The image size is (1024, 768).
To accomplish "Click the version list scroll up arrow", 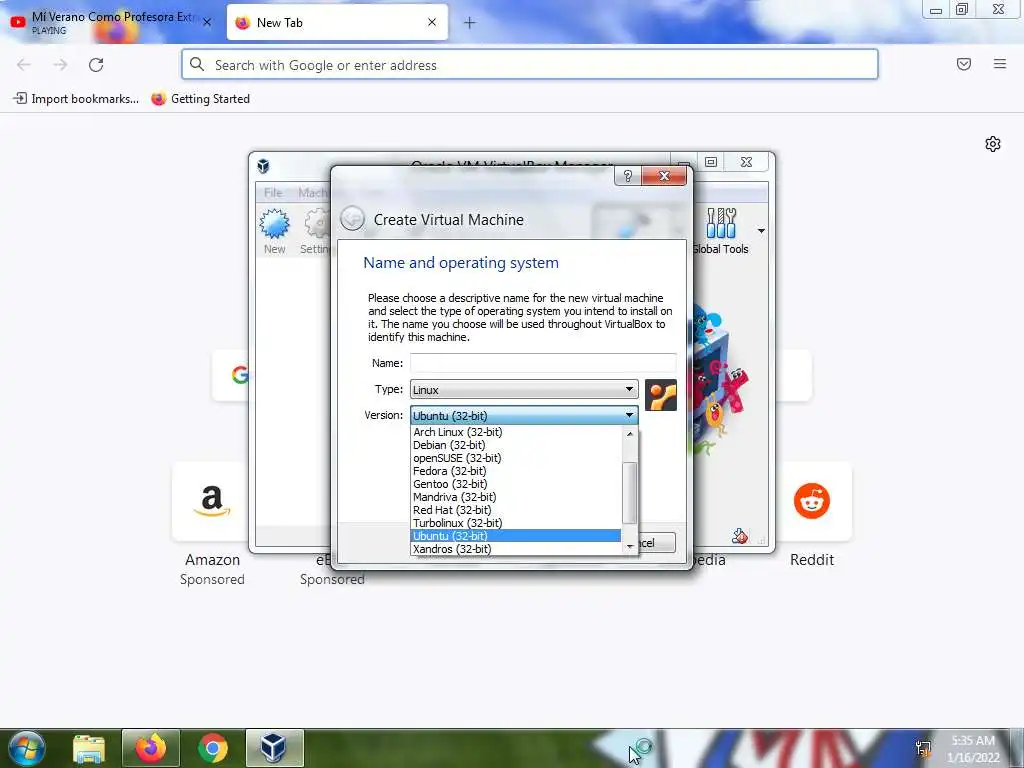I will pos(630,434).
